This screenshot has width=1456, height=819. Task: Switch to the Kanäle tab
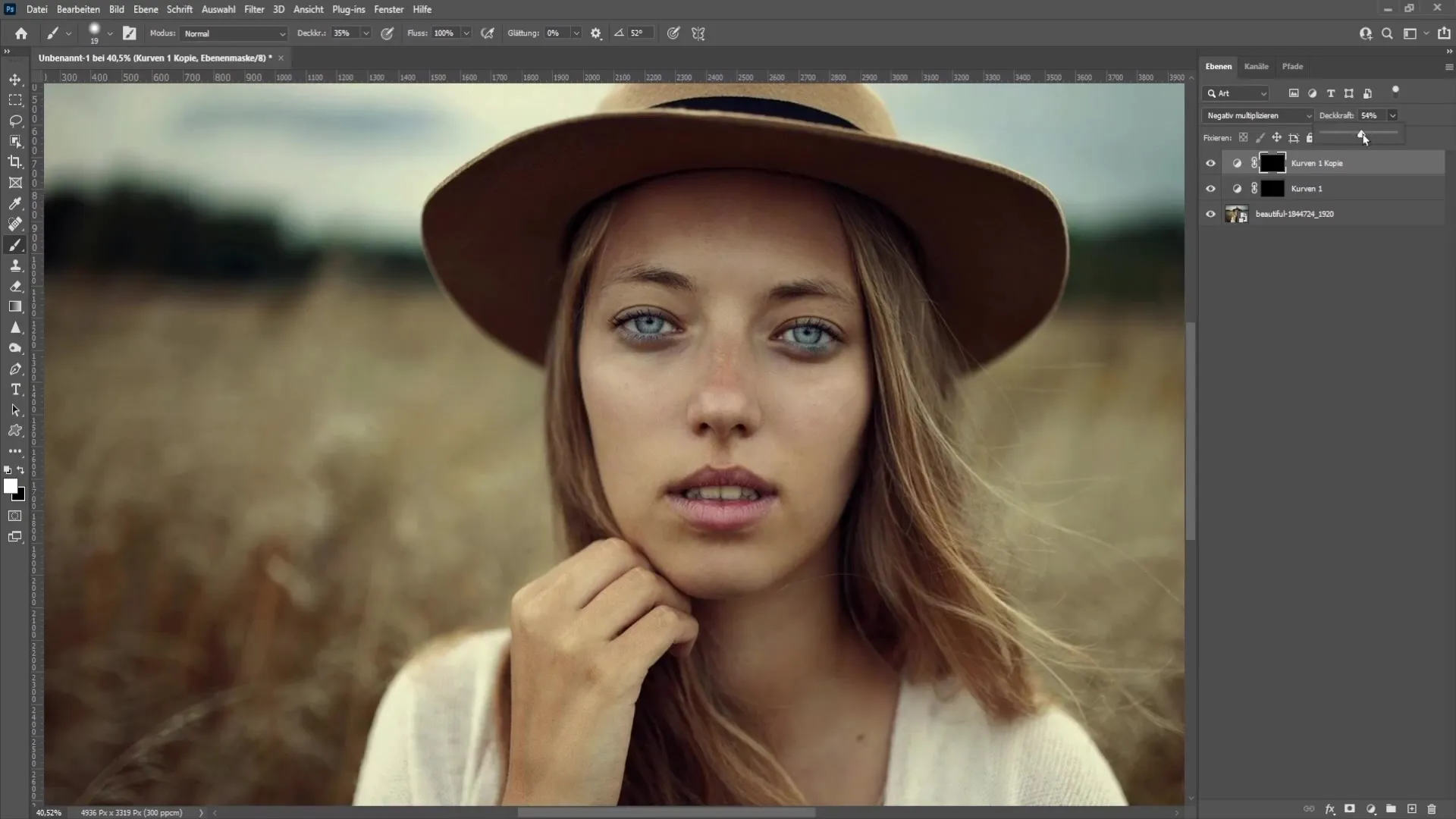1256,66
